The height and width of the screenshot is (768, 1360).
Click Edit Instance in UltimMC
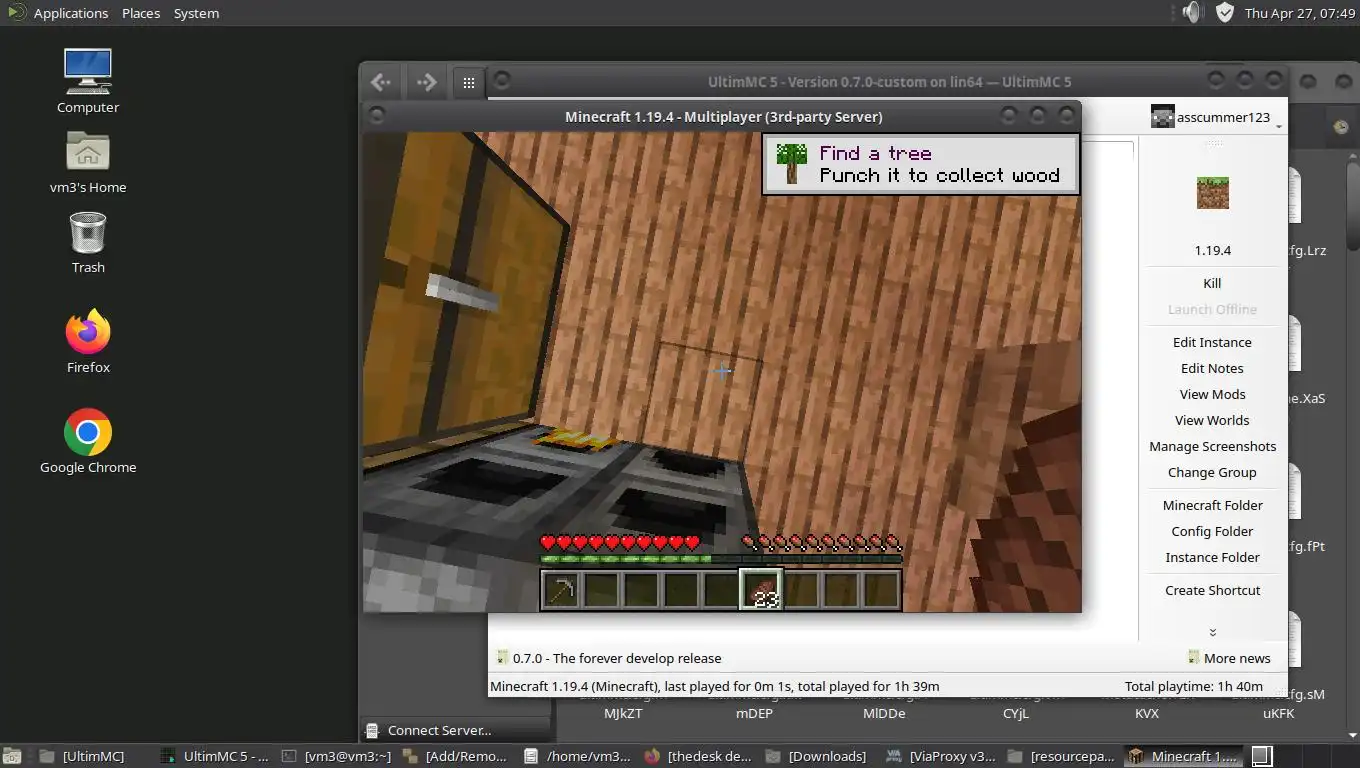click(x=1212, y=342)
